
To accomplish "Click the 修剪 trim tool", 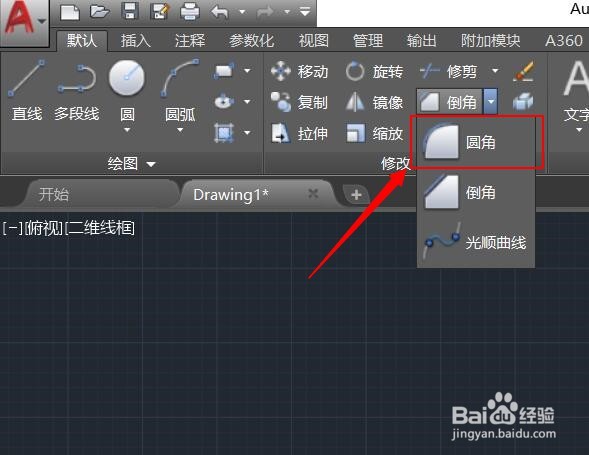I will point(449,71).
